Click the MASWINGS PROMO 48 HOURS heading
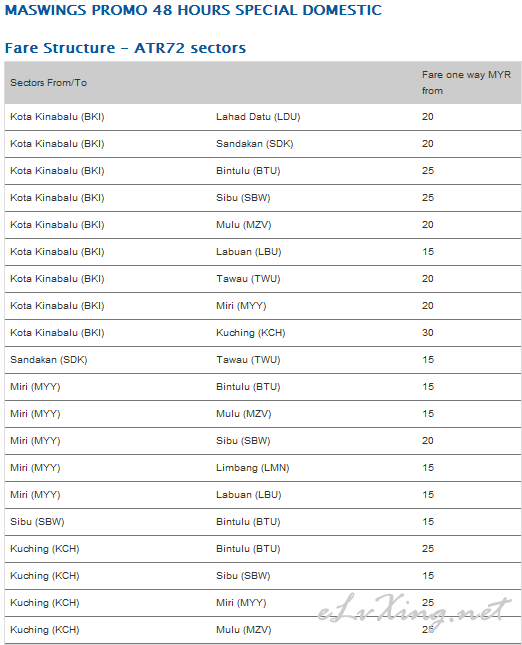Screen dimensions: 522x645 coord(193,10)
